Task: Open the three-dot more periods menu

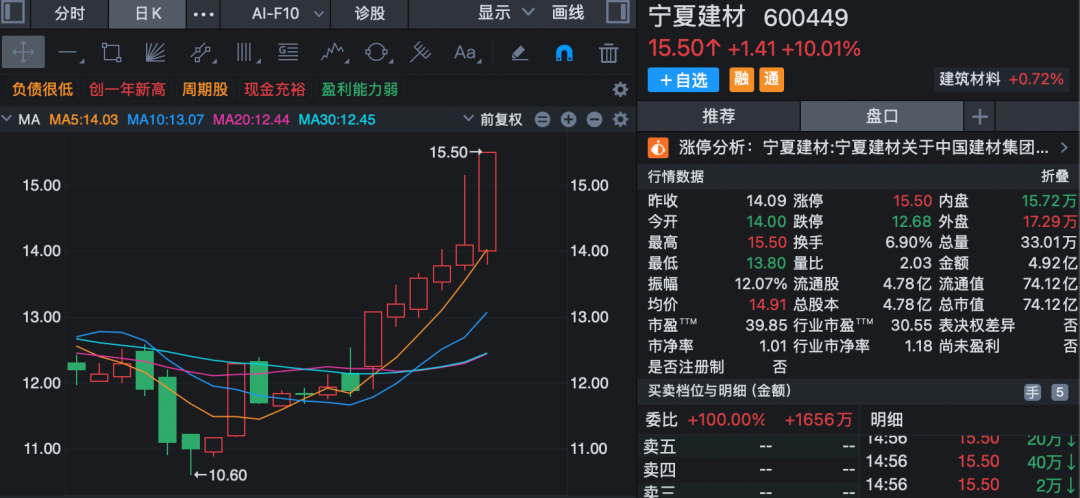Action: [x=203, y=14]
